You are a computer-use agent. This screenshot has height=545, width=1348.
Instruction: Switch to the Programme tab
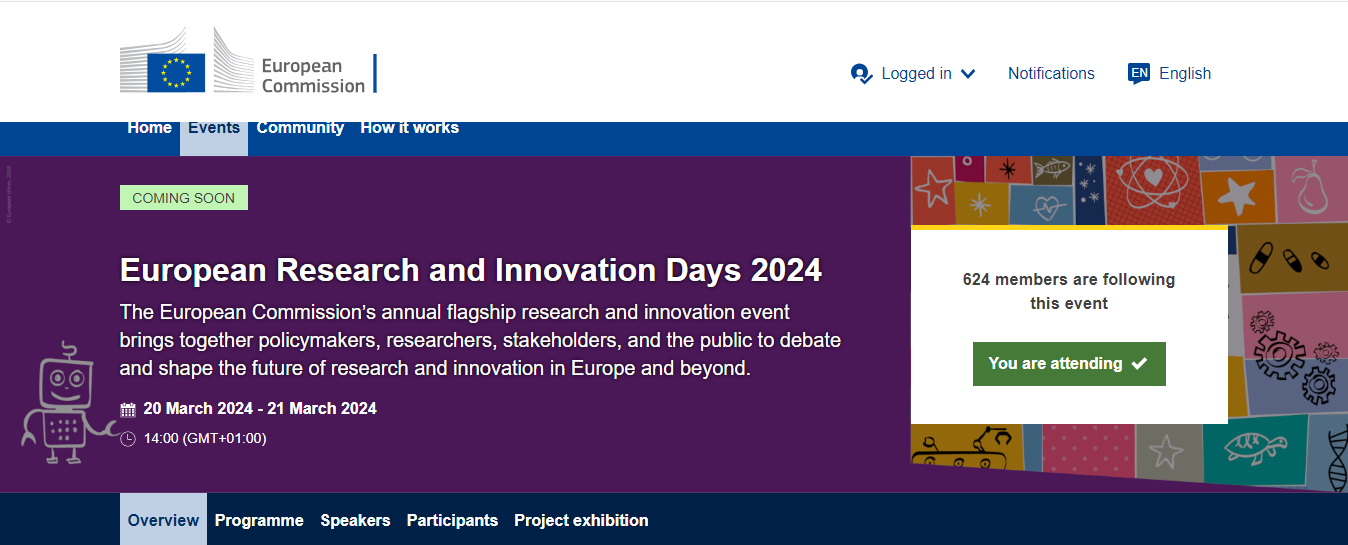click(259, 520)
